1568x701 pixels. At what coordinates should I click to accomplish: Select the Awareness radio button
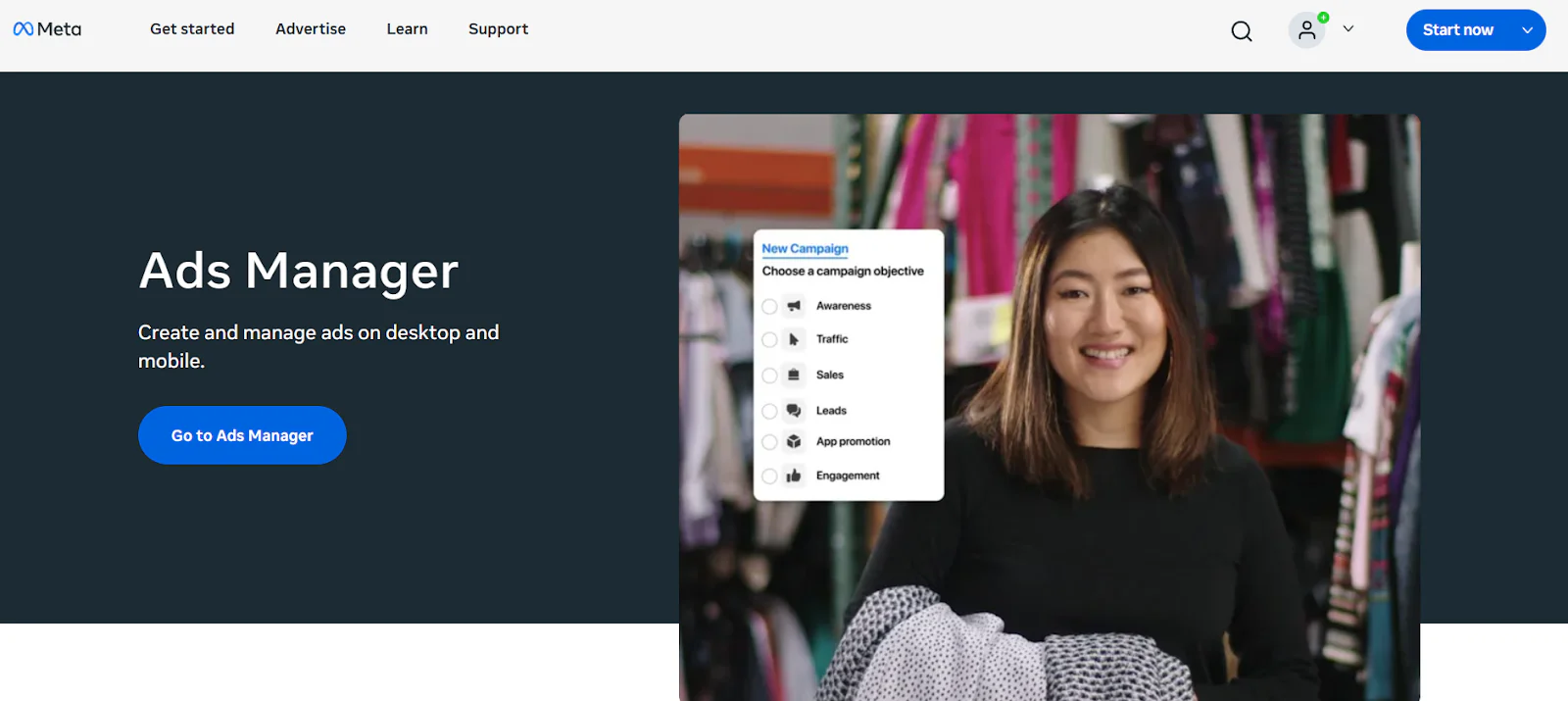(769, 307)
